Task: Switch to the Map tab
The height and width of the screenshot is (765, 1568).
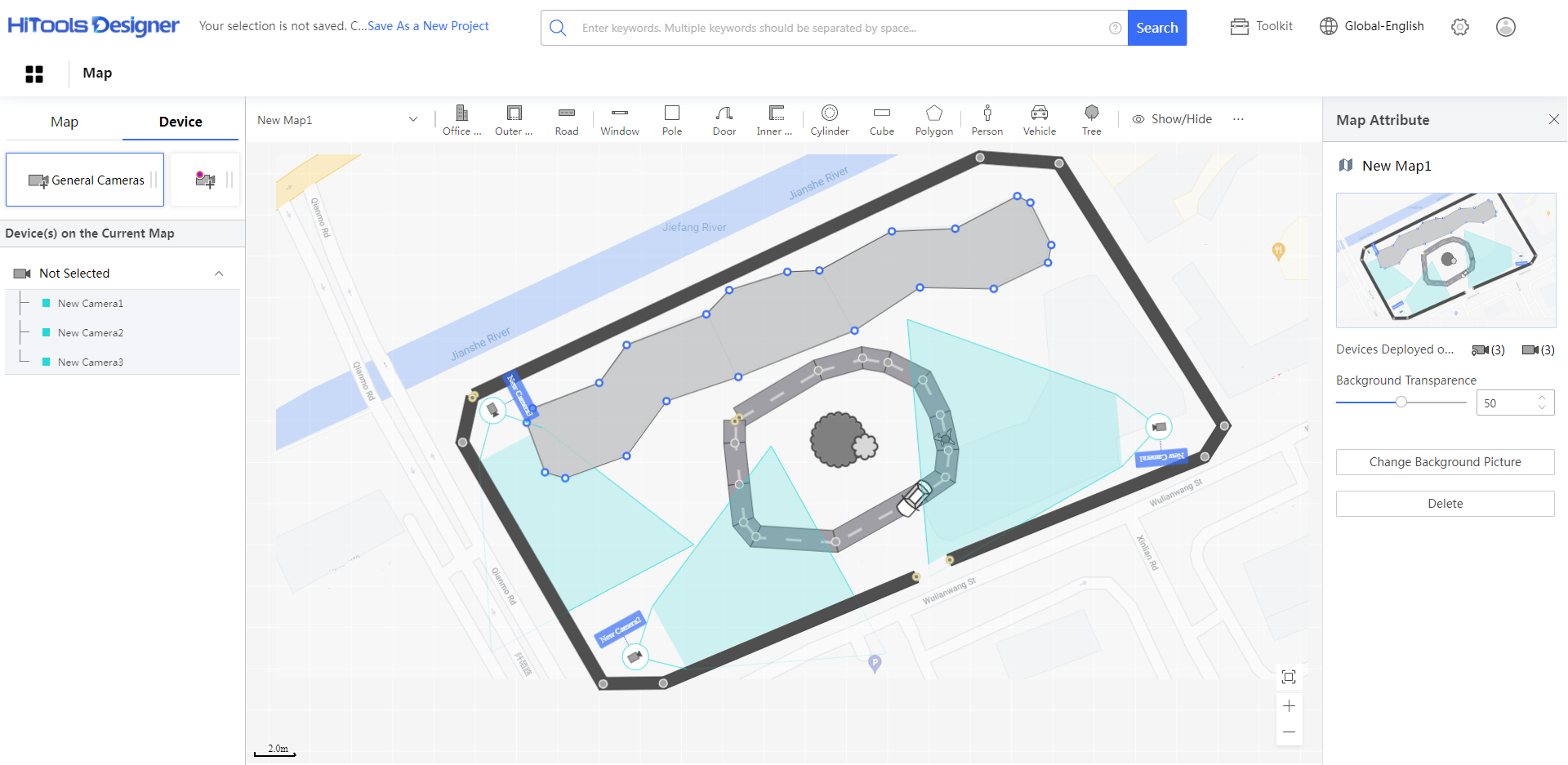Action: pyautogui.click(x=65, y=122)
